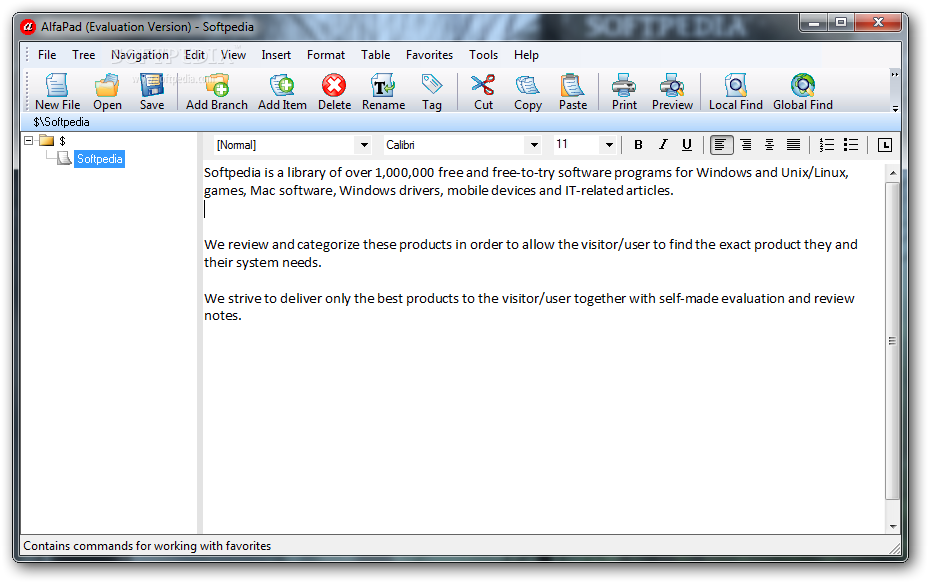Open the Calibri font dropdown
Screen dimensions: 929x583
[x=534, y=145]
